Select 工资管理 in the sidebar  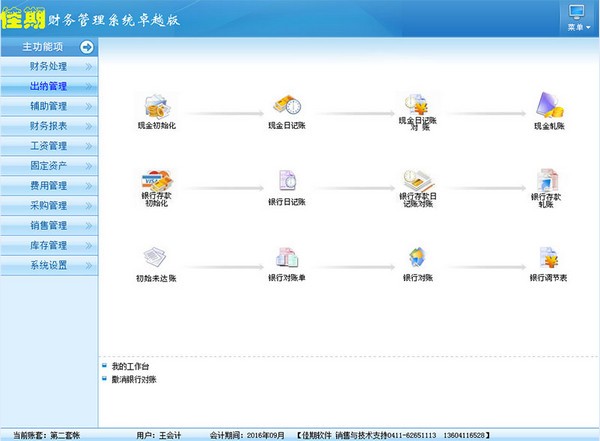pyautogui.click(x=49, y=146)
